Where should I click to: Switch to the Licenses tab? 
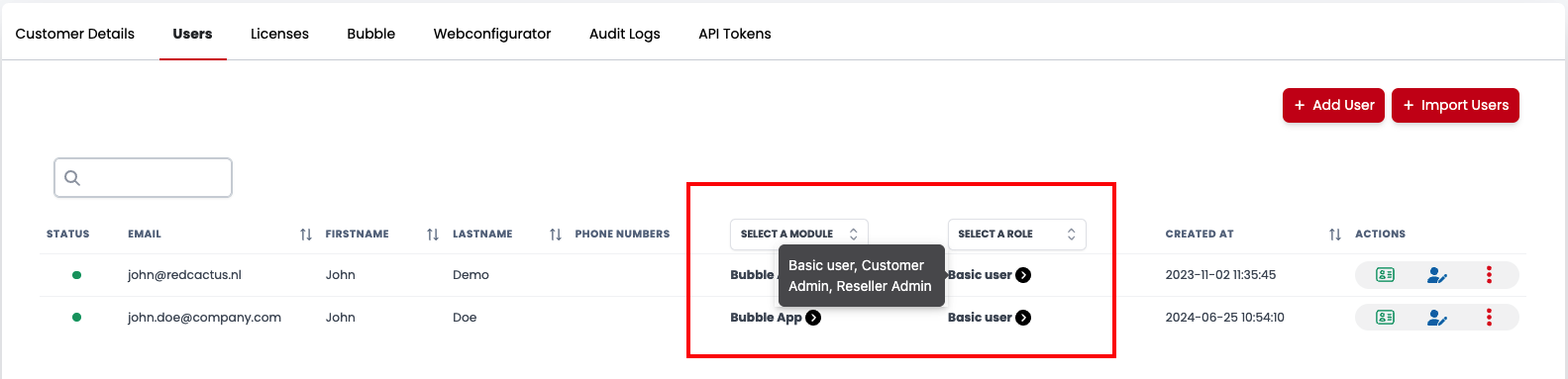point(279,34)
